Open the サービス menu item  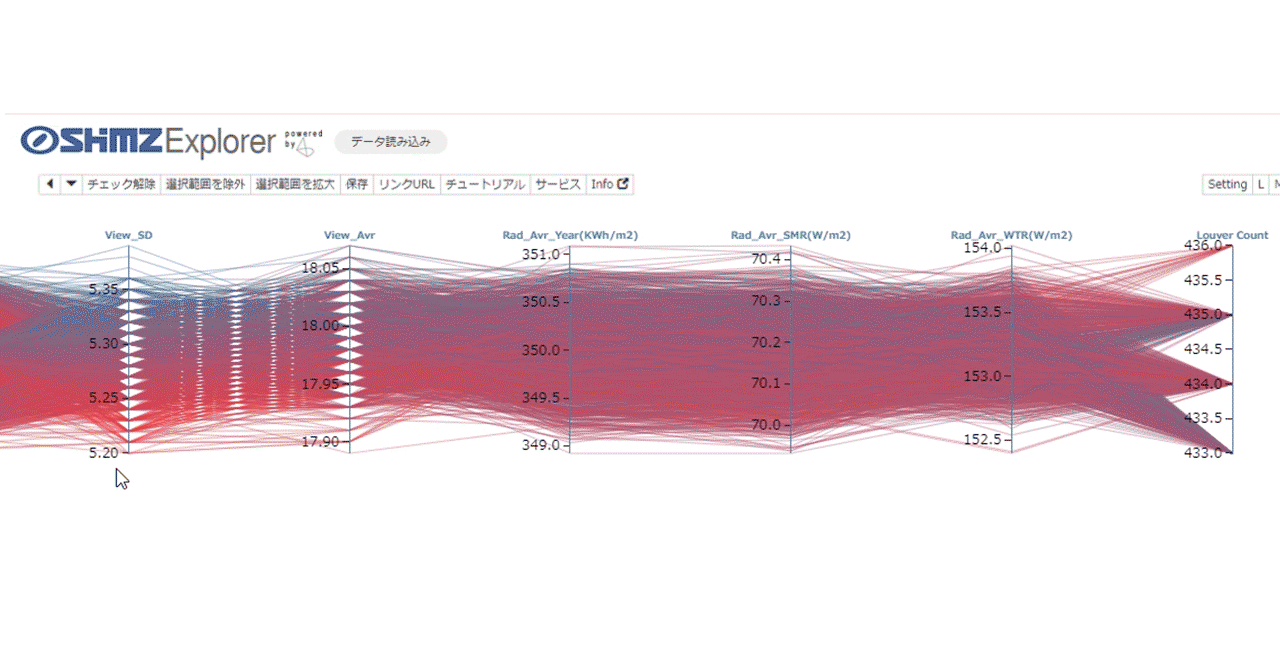coord(558,184)
